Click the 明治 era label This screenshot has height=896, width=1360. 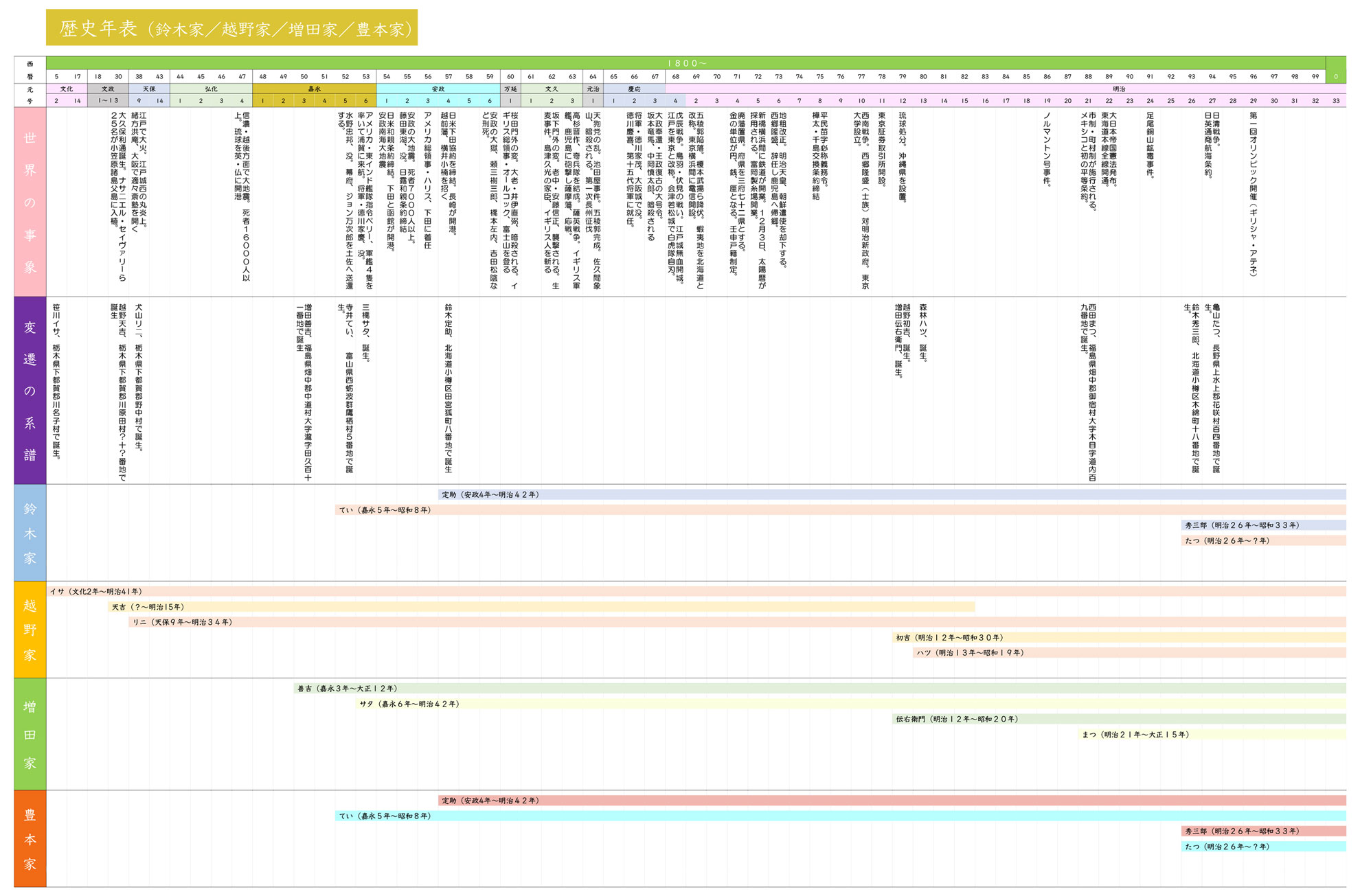(1119, 89)
